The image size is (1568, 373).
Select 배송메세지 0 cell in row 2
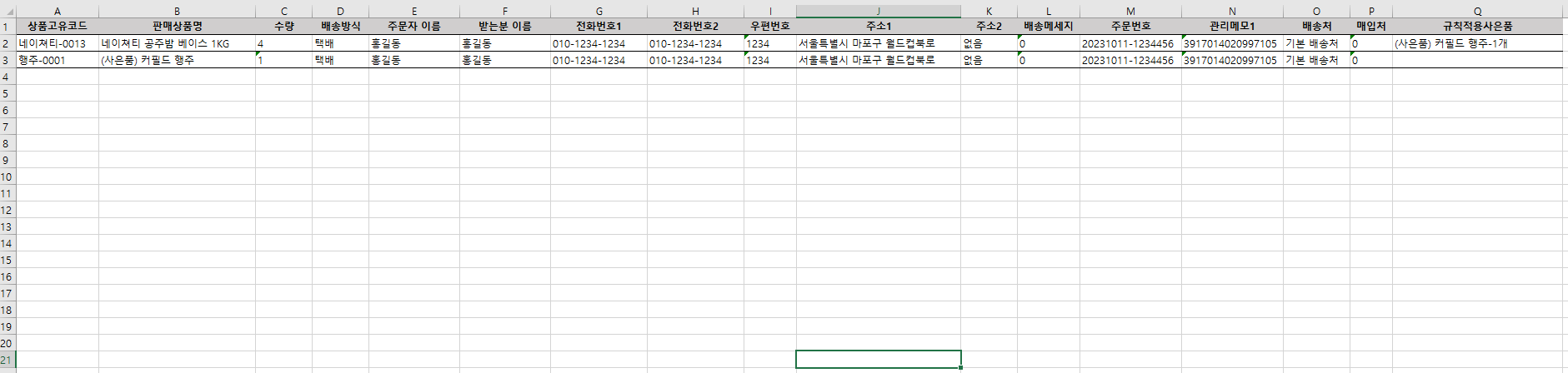pos(1049,43)
